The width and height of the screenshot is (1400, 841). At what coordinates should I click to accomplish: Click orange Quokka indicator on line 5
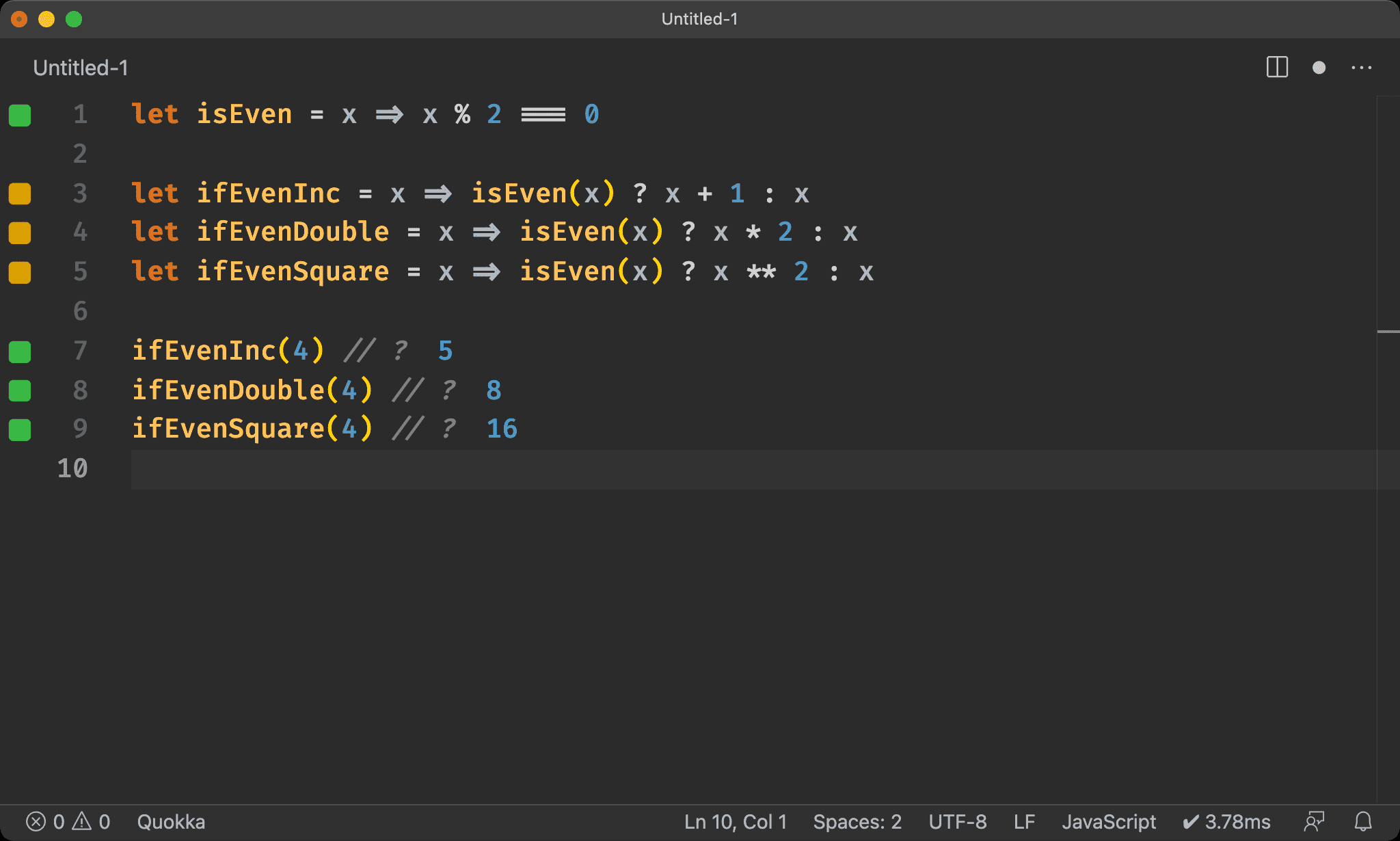click(x=20, y=273)
